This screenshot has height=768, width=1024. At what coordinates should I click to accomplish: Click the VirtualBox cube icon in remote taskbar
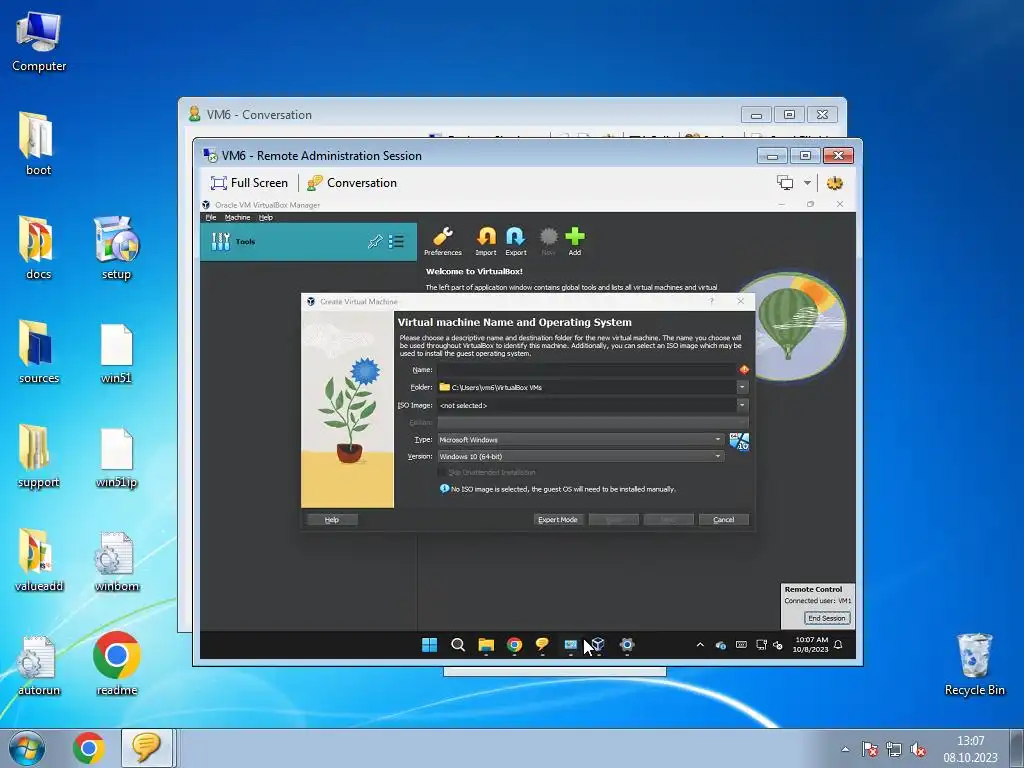598,645
